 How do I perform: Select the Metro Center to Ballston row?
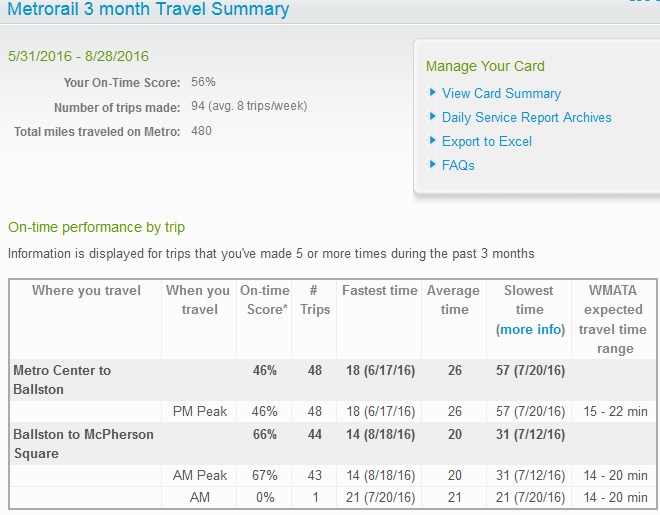pos(62,379)
